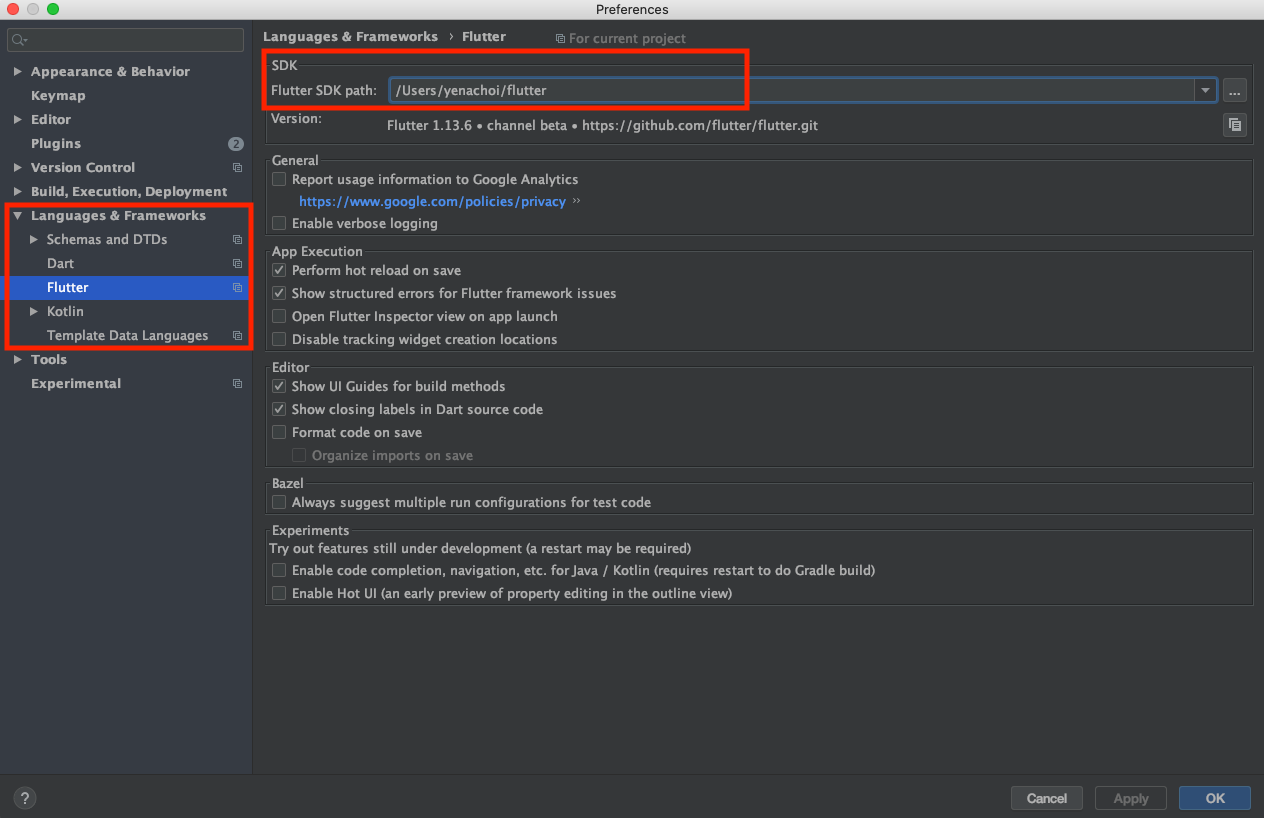Click the project-level icon beside Dart
Image resolution: width=1264 pixels, height=818 pixels.
pos(237,264)
